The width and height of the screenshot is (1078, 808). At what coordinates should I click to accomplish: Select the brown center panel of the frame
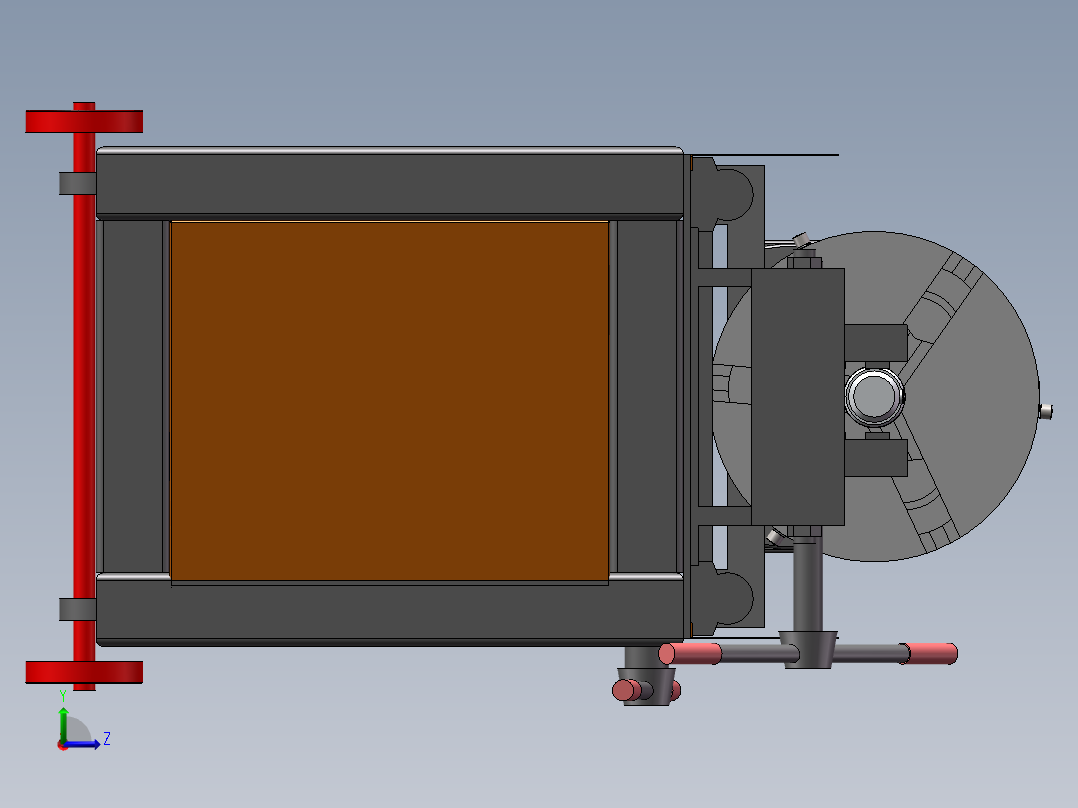click(x=389, y=400)
